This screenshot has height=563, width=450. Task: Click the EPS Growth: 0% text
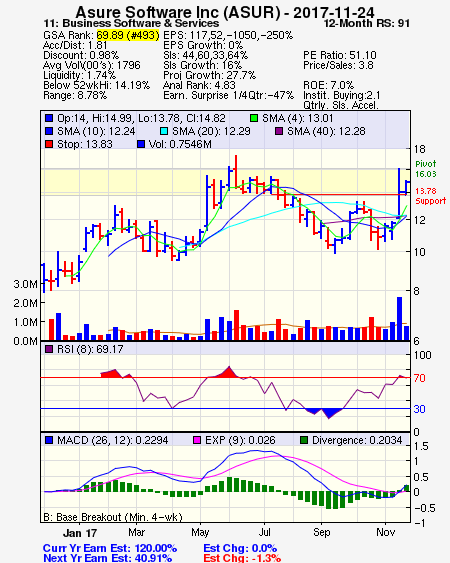[203, 45]
